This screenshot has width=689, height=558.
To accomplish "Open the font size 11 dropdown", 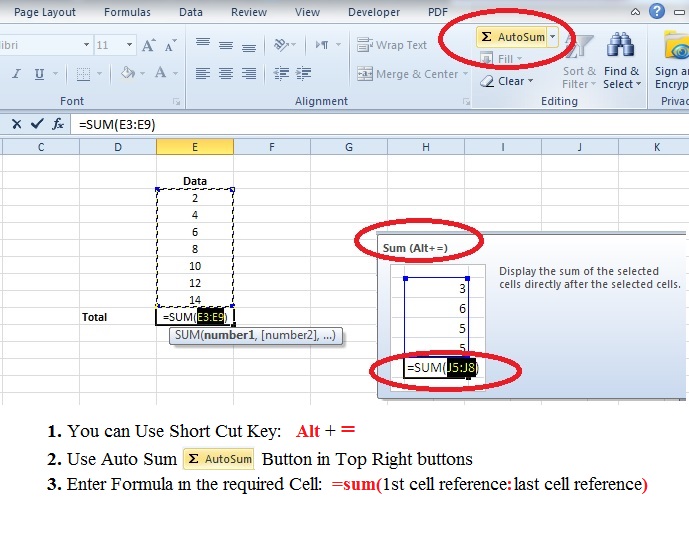I will point(129,45).
